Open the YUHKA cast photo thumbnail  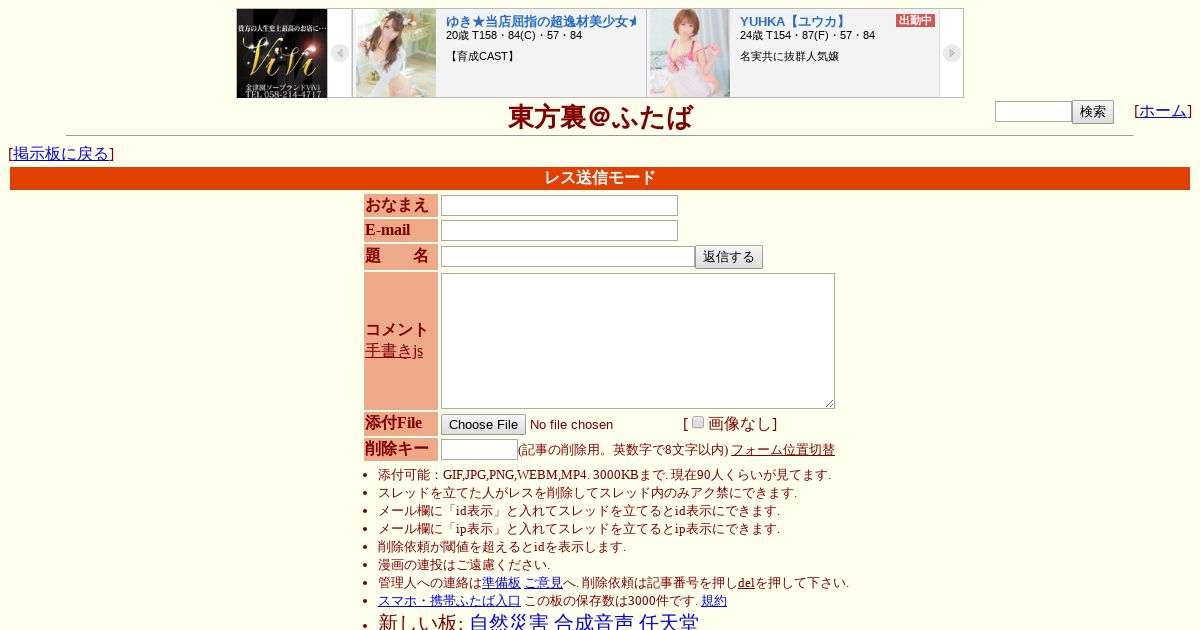[x=689, y=53]
